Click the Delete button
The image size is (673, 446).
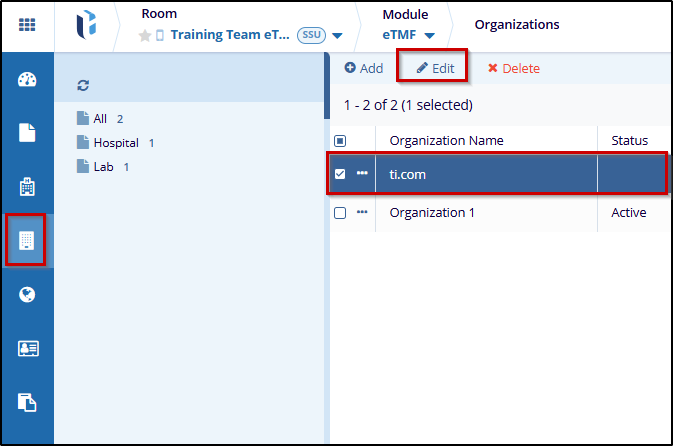pos(513,68)
